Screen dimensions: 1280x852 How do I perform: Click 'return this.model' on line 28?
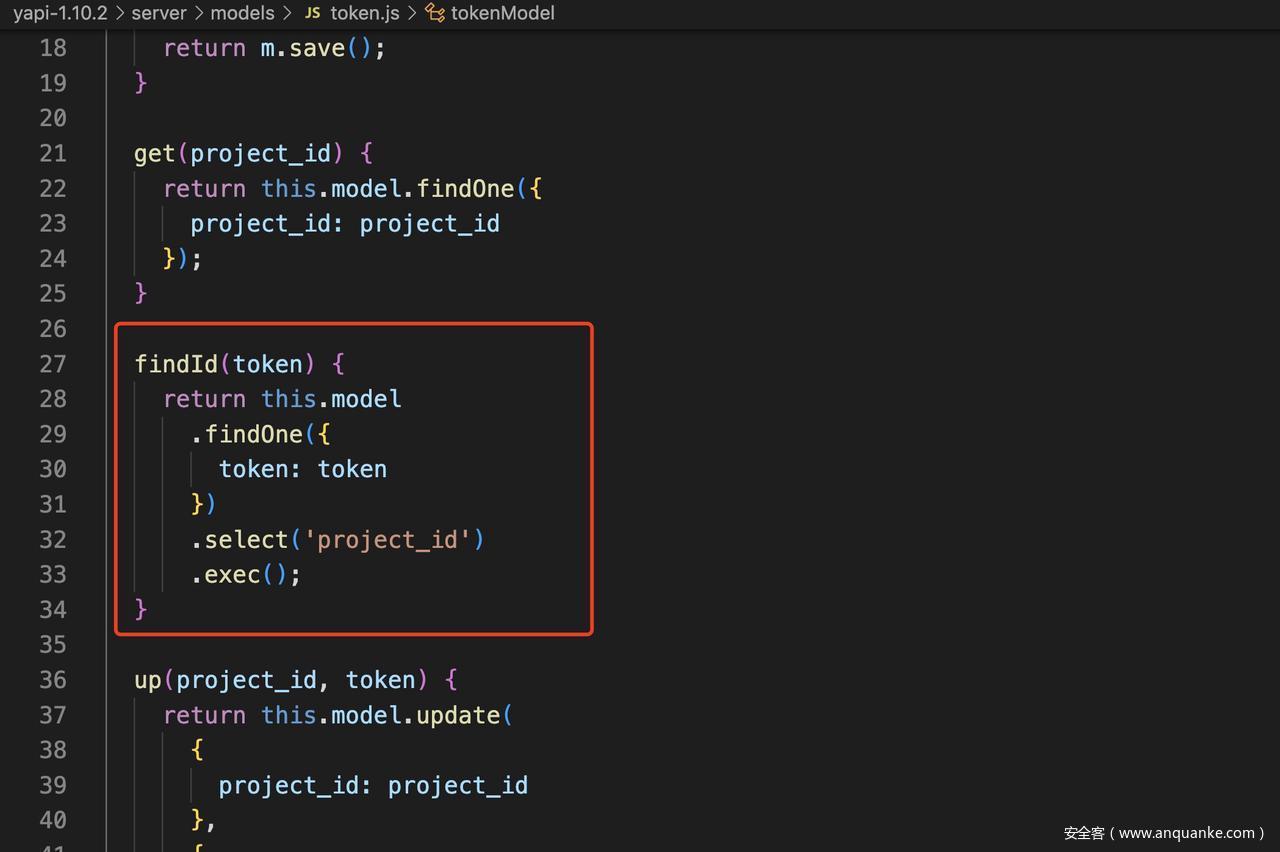282,399
